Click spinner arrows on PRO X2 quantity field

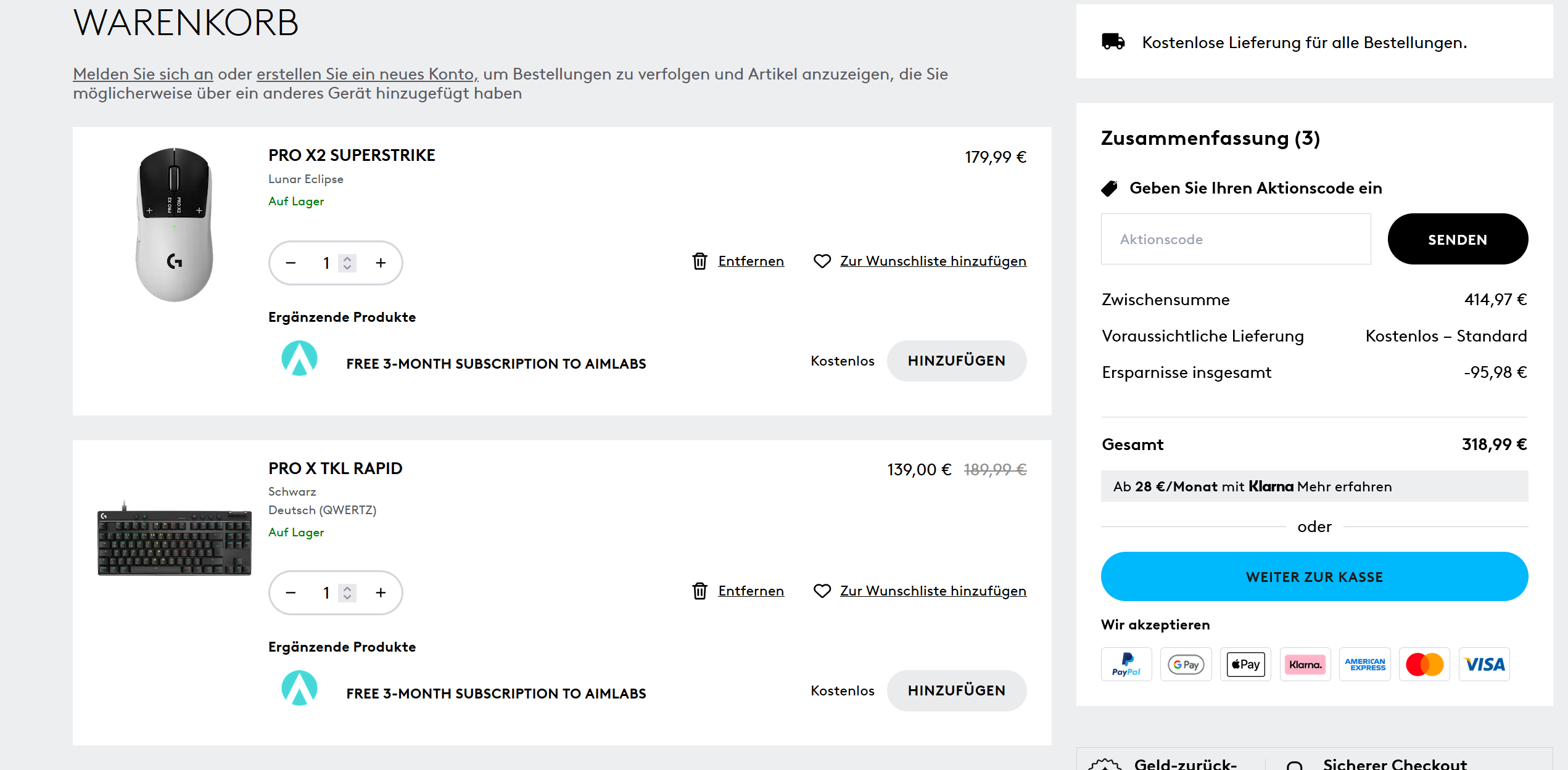pos(347,263)
